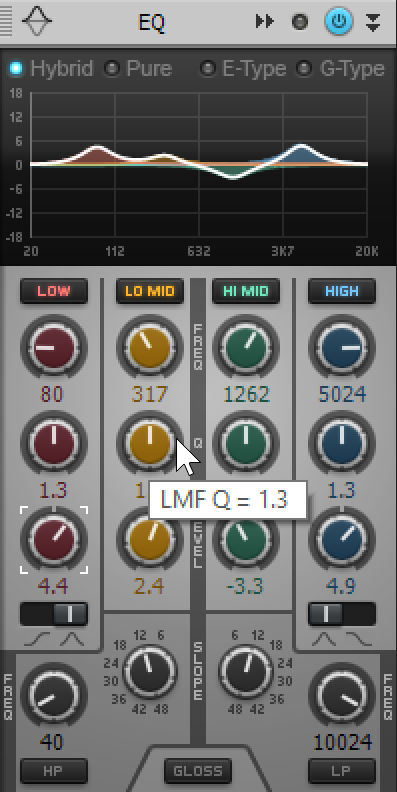Viewport: 397px width, 792px height.
Task: Select the HIGH band bell curve icon
Action: coord(324,640)
